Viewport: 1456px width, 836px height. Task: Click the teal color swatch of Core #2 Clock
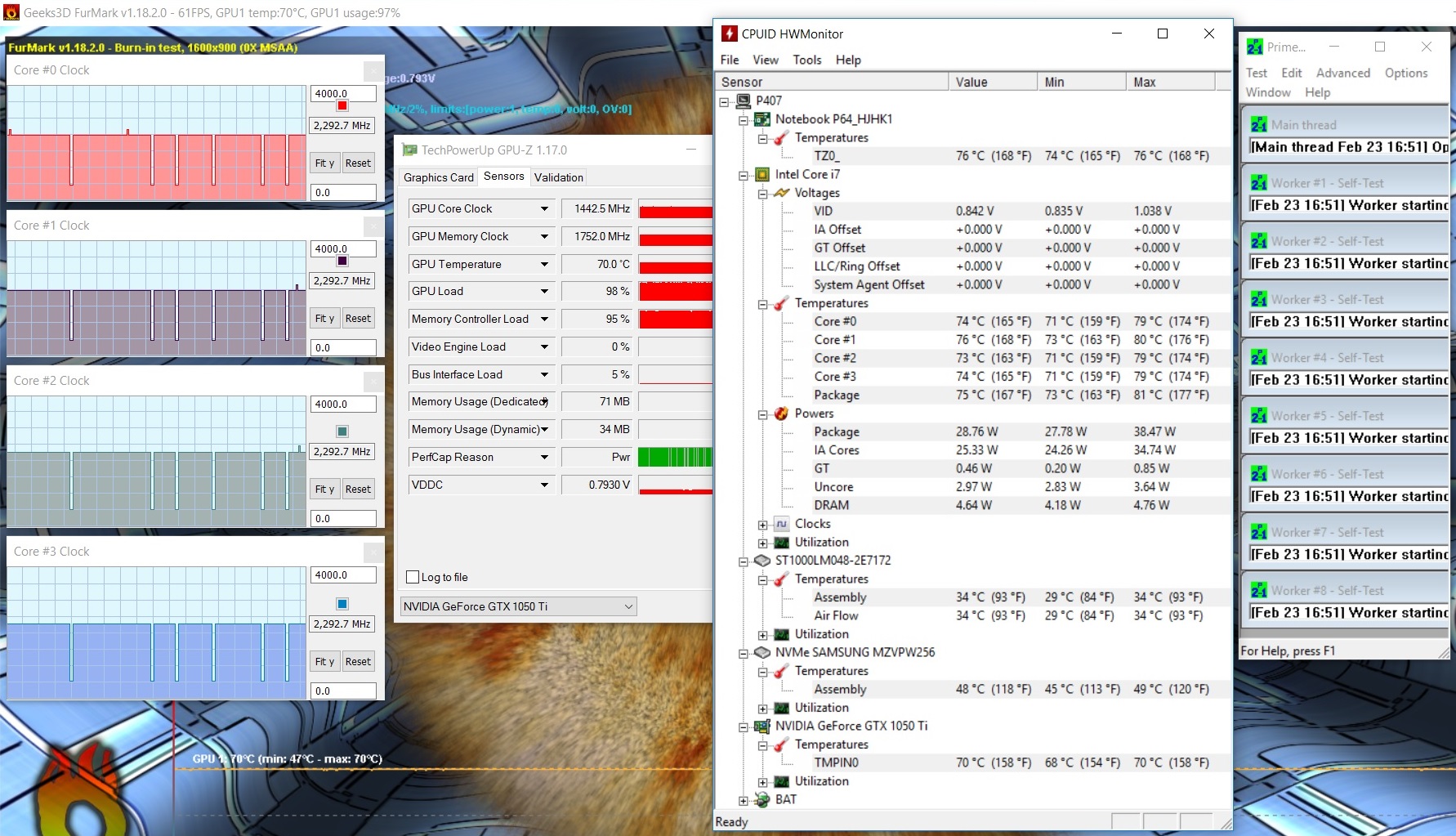342,431
